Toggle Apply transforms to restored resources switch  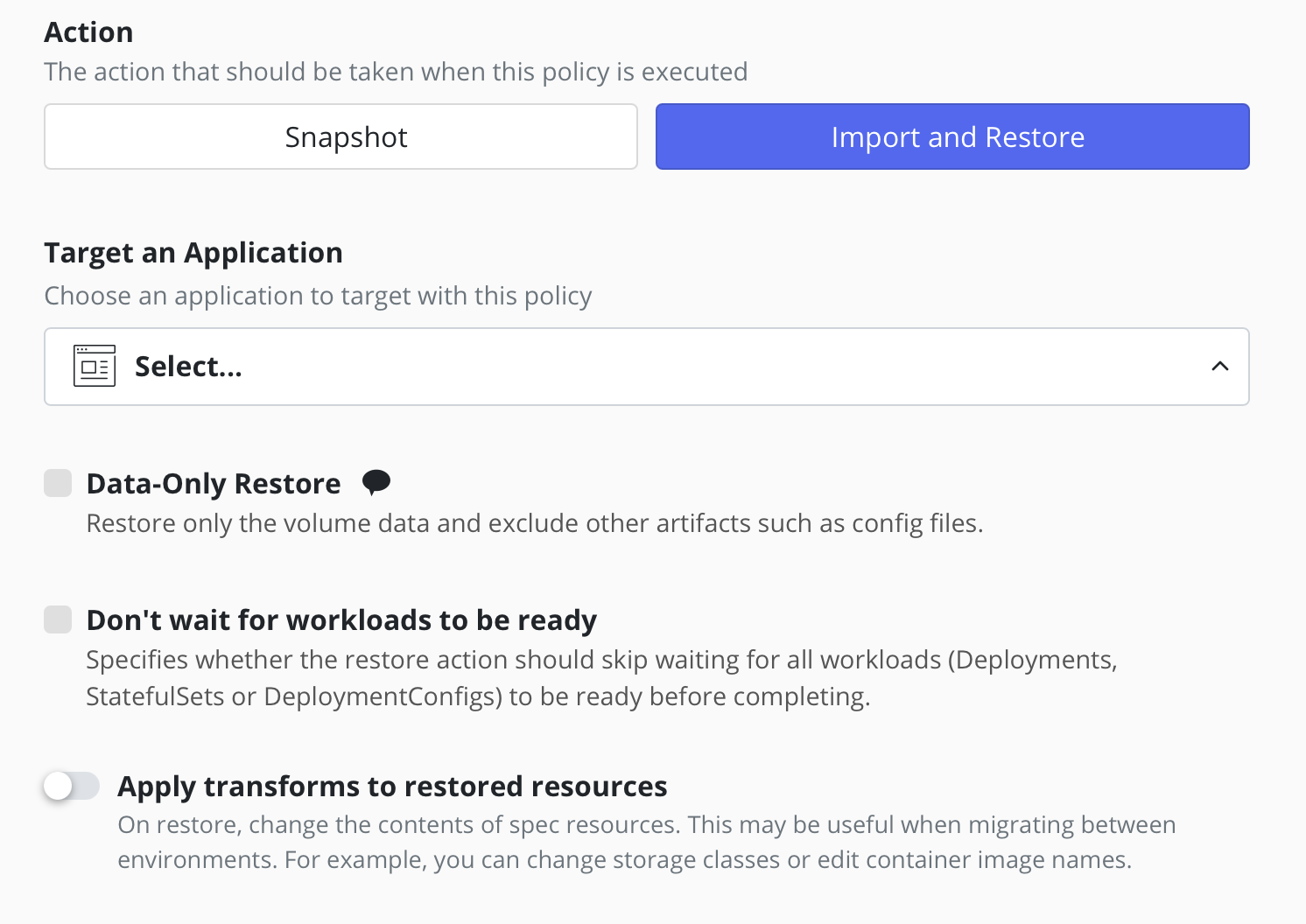point(72,786)
